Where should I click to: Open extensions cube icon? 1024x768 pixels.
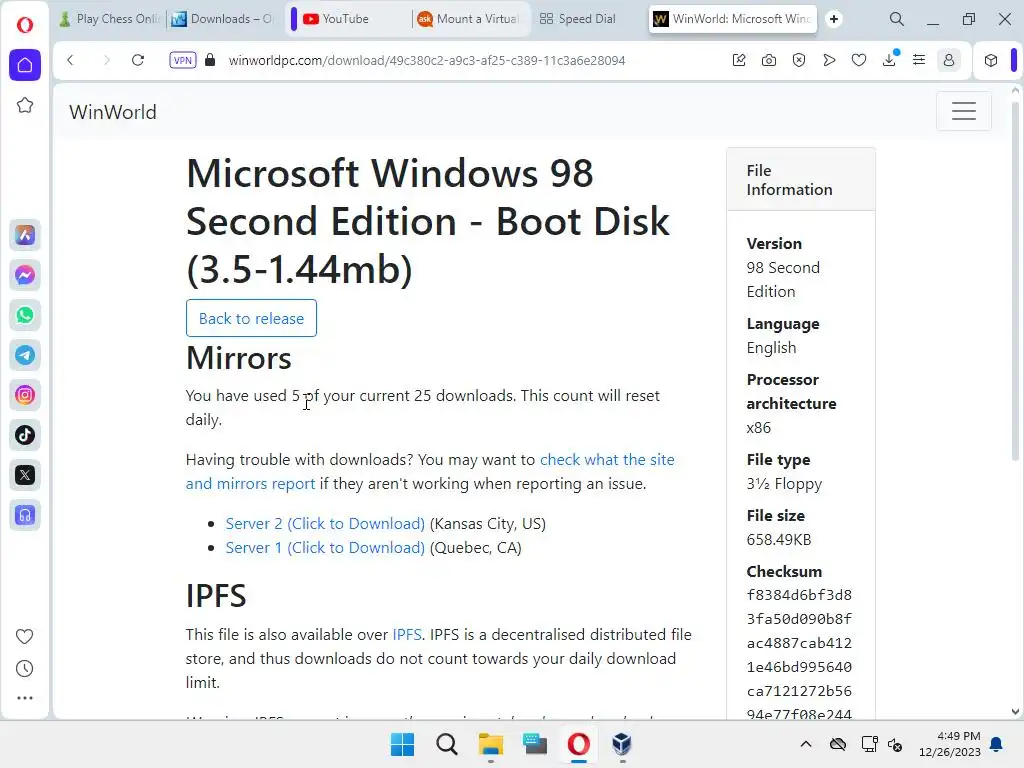tap(991, 60)
